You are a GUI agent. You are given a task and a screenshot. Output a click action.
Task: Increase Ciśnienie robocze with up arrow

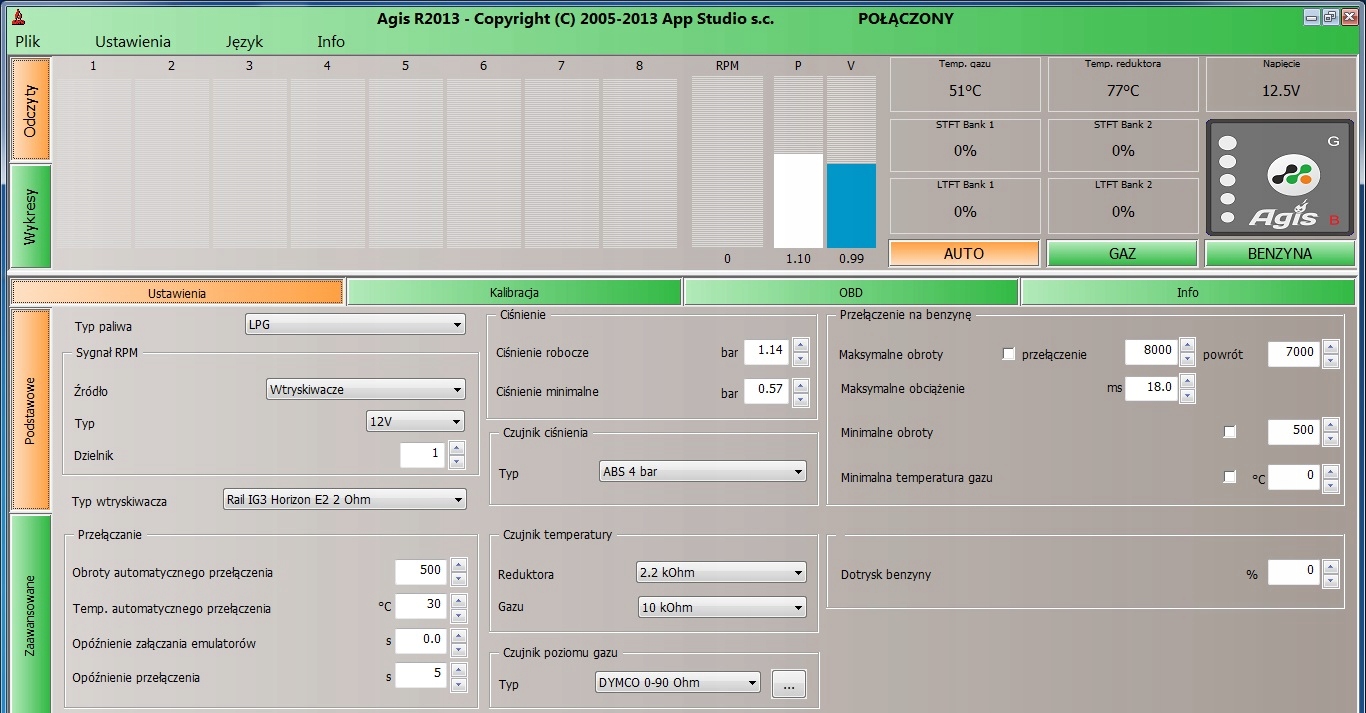click(800, 346)
